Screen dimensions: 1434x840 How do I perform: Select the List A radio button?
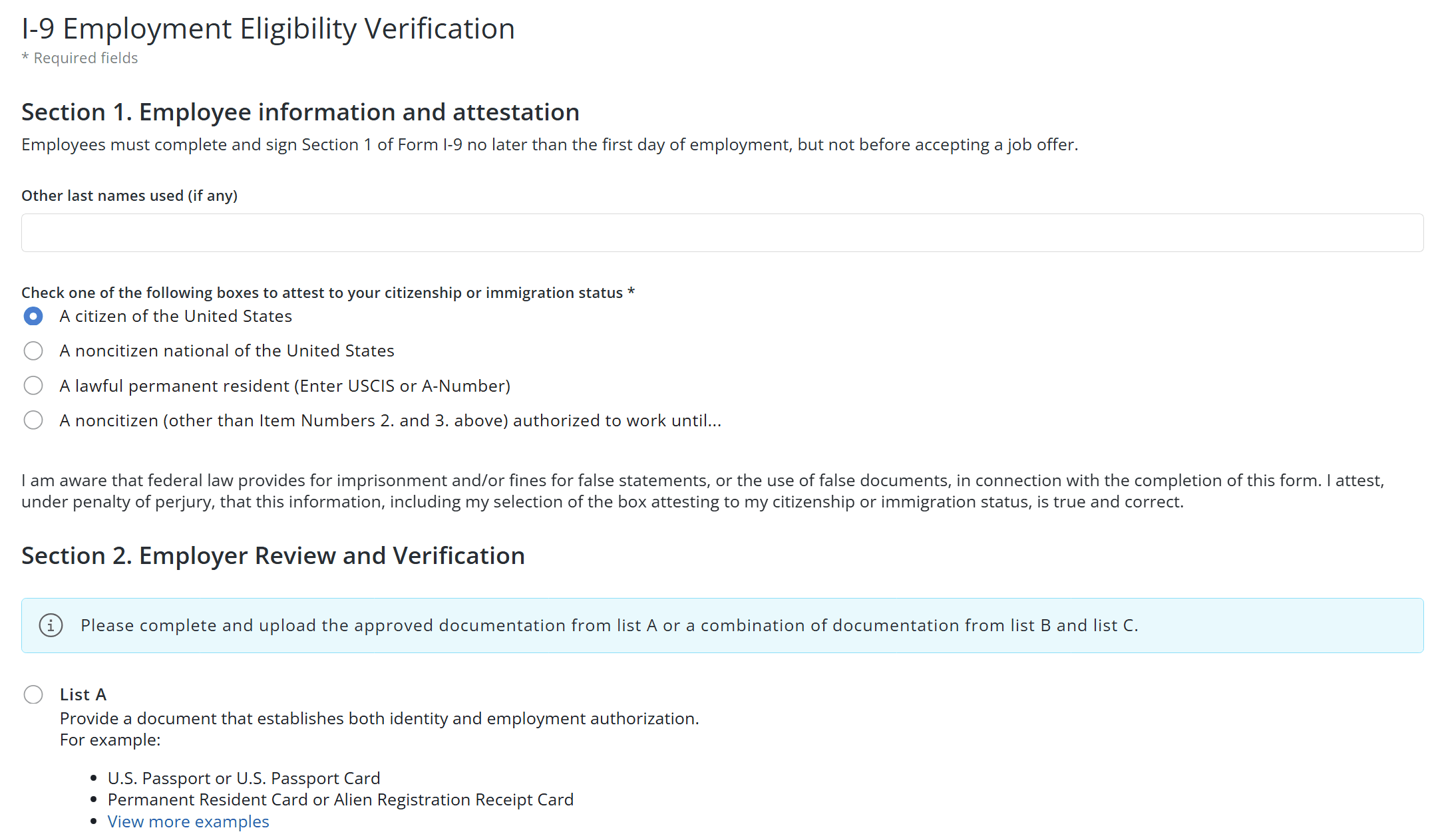pyautogui.click(x=33, y=694)
